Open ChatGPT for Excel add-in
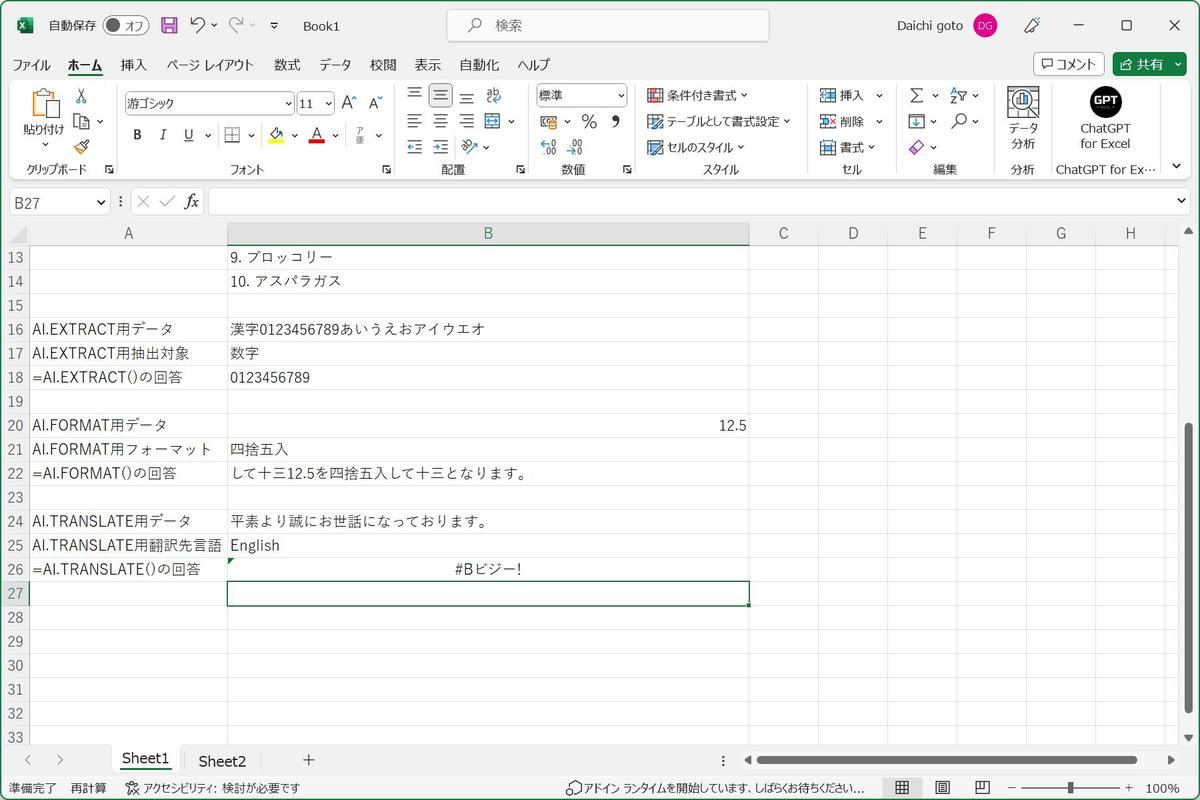Image resolution: width=1200 pixels, height=800 pixels. coord(1105,118)
